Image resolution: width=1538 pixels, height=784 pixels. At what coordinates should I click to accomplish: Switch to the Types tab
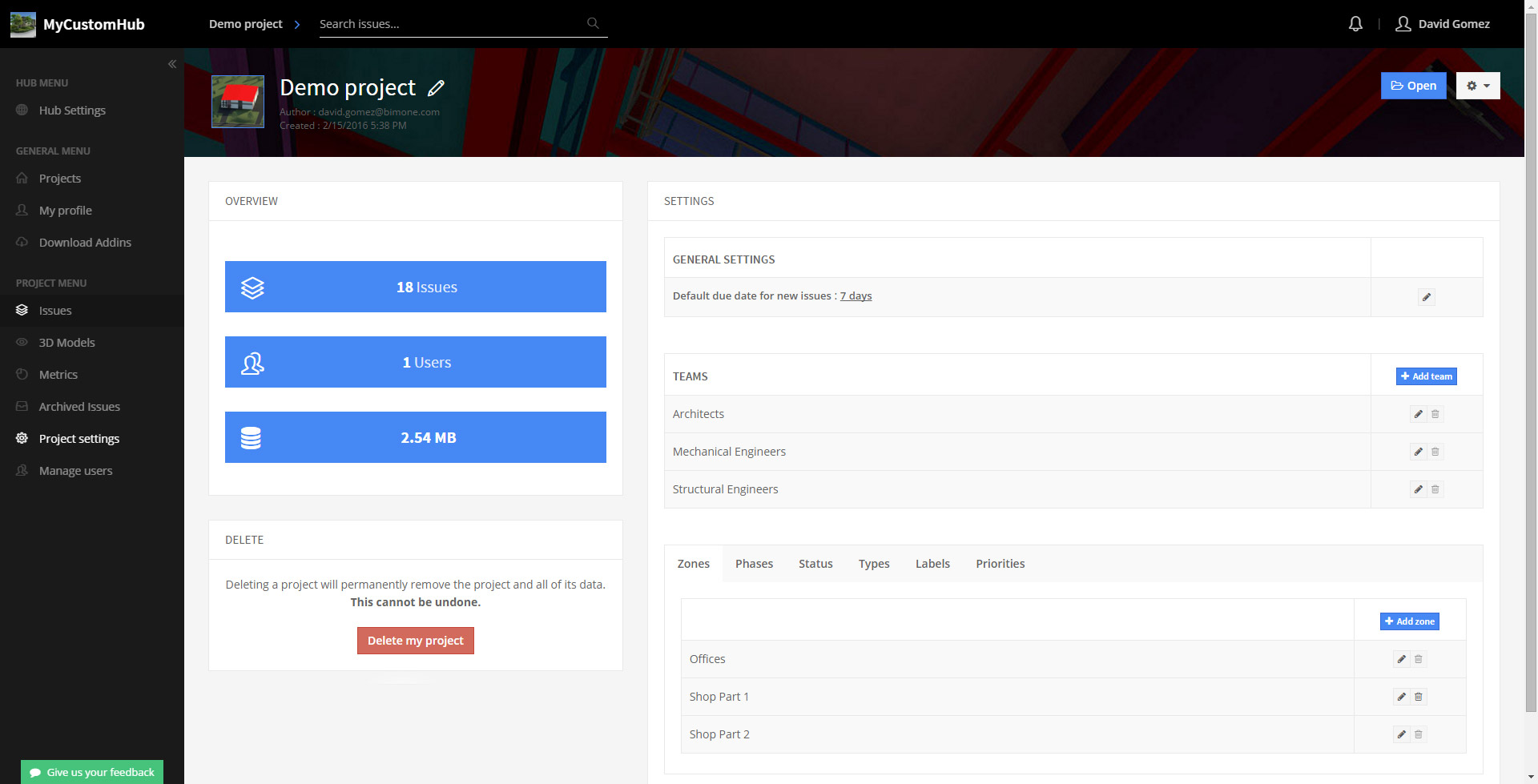click(874, 564)
